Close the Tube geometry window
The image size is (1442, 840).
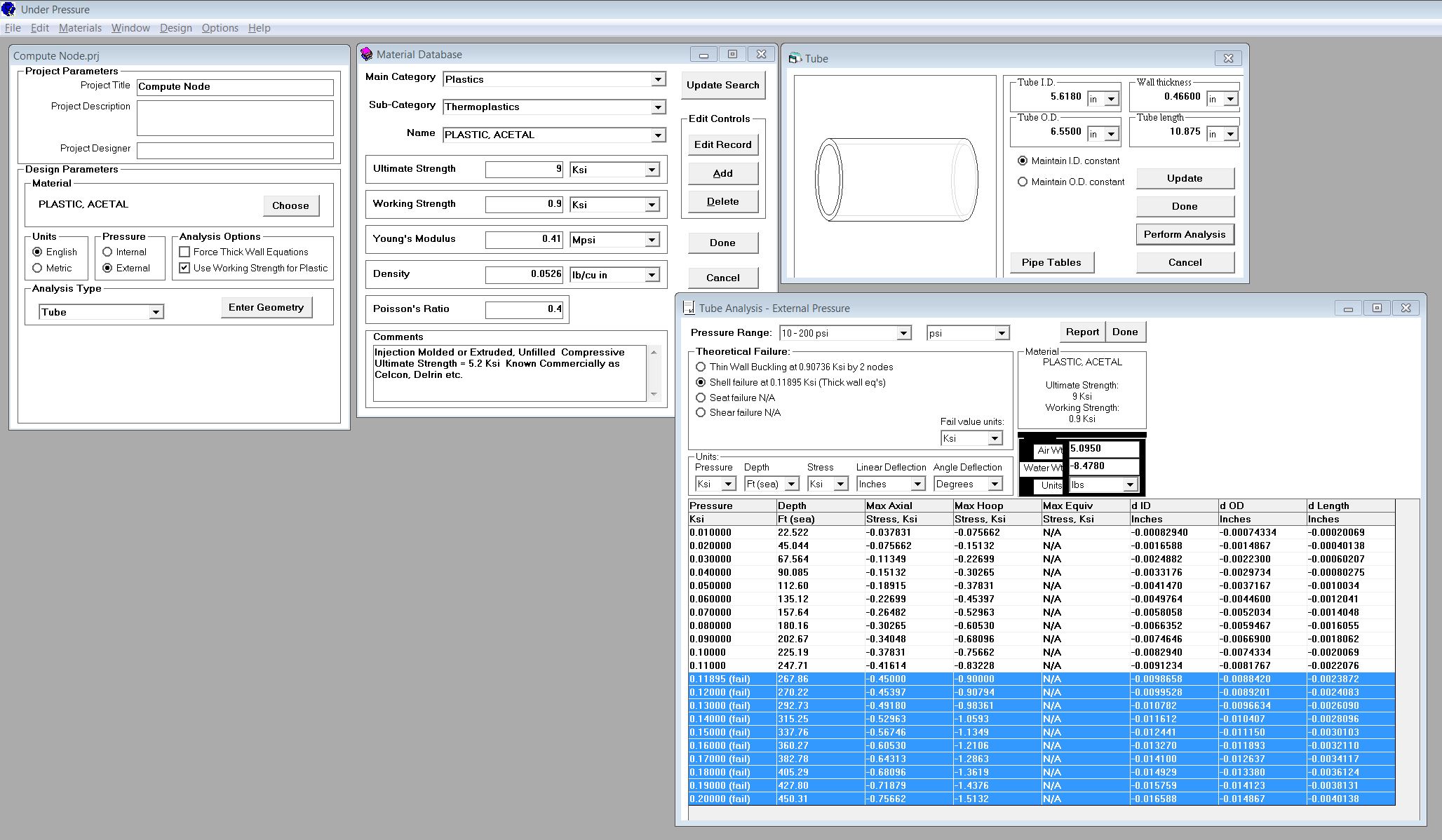pyautogui.click(x=1228, y=58)
